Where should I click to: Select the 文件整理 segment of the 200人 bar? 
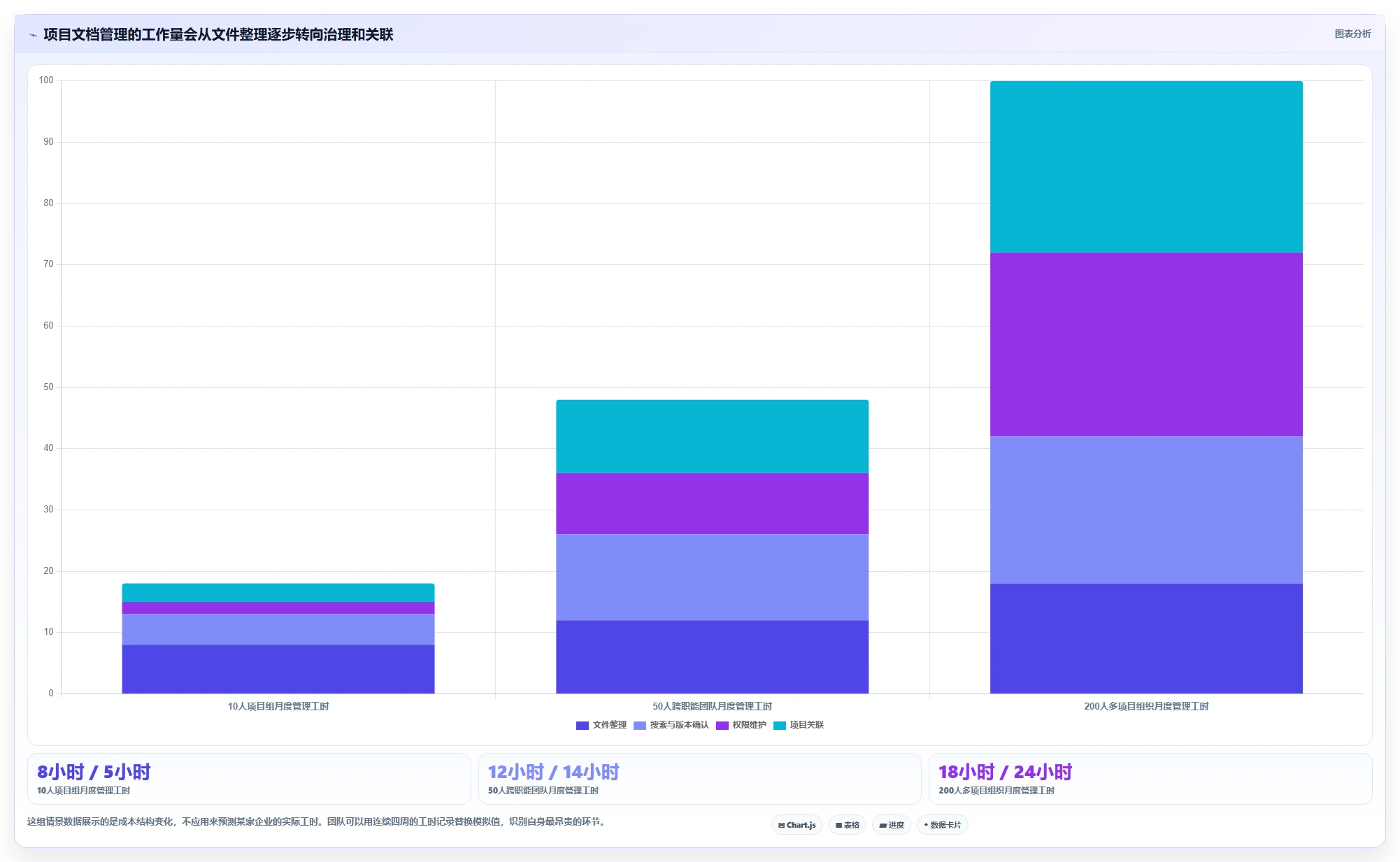pos(1147,638)
